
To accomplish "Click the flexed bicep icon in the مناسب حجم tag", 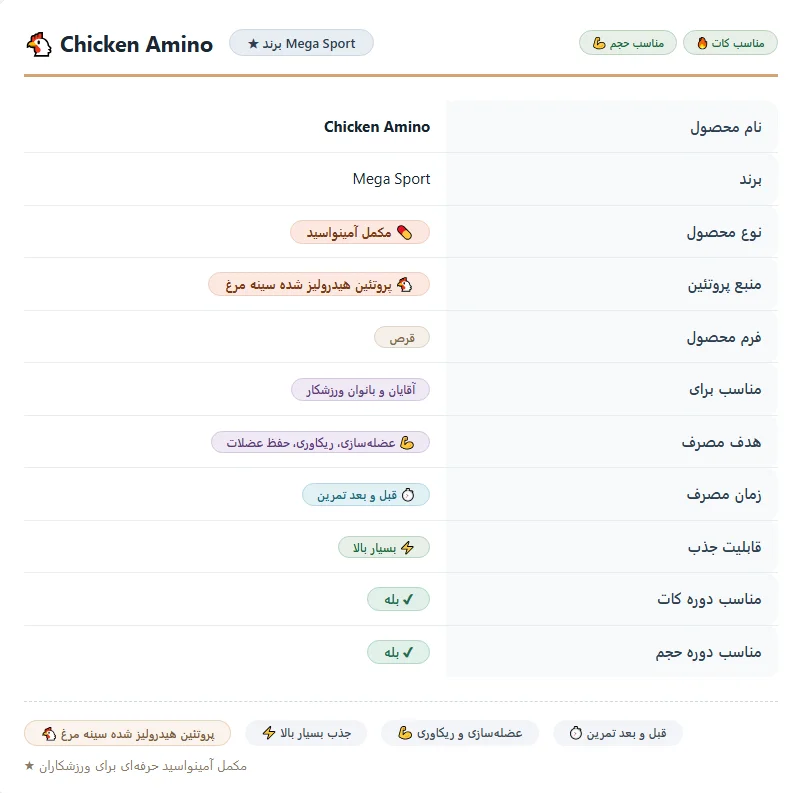I will (x=599, y=43).
